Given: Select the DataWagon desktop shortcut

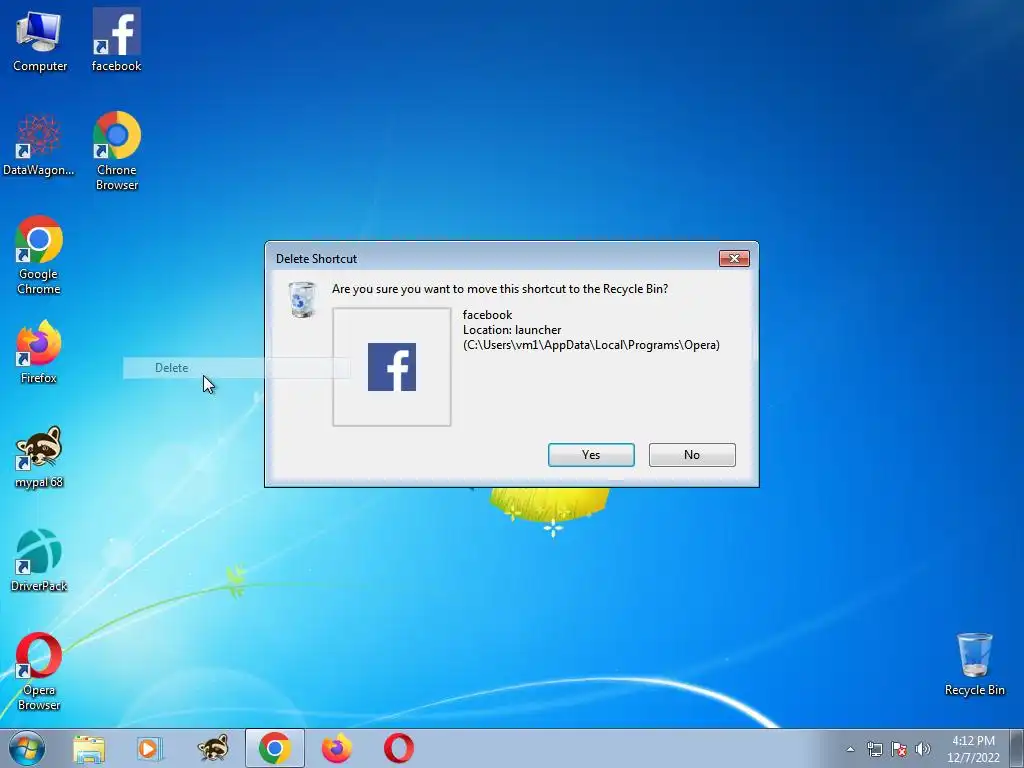Looking at the screenshot, I should pos(39,145).
